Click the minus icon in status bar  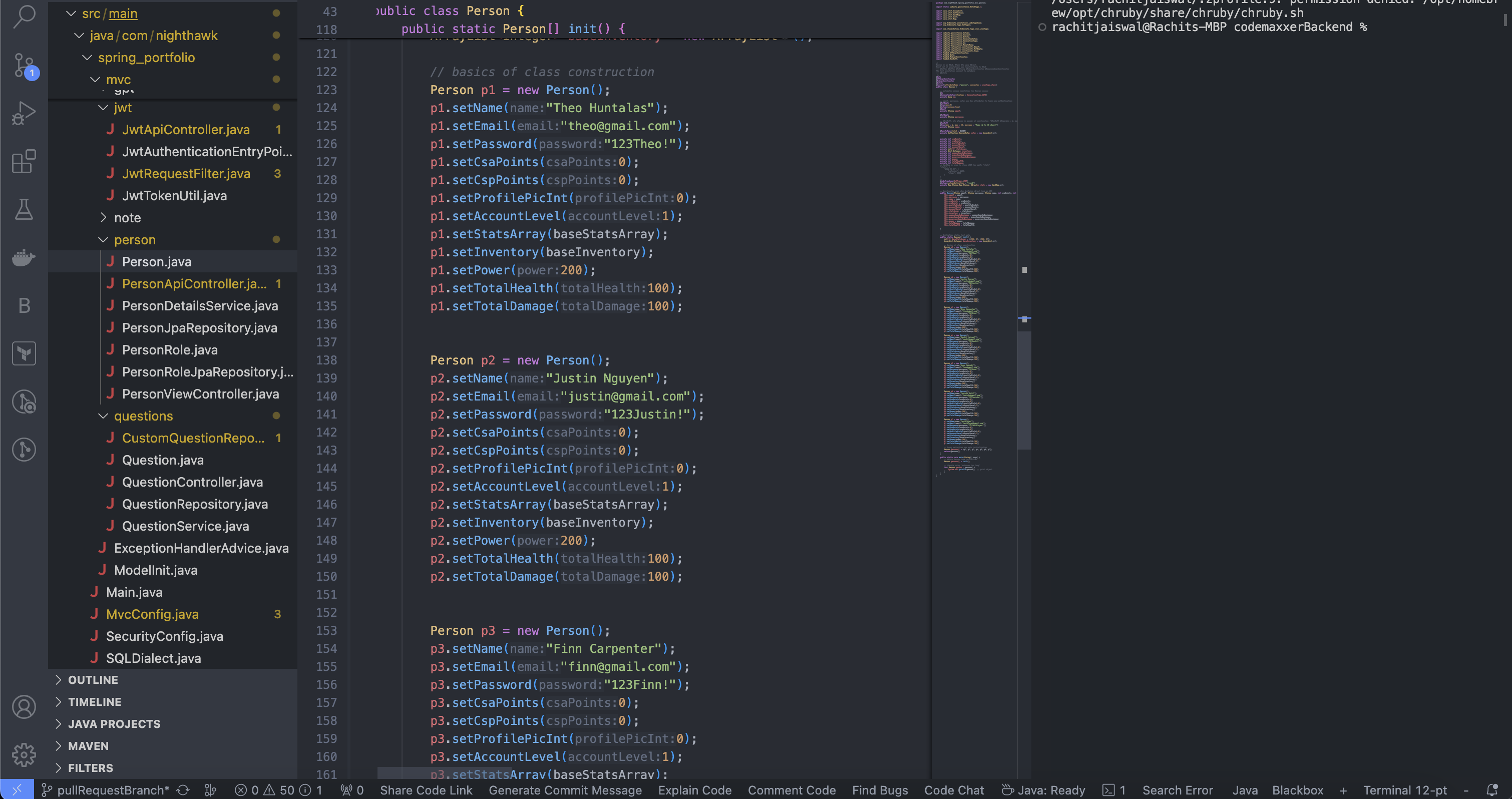pos(1465,790)
